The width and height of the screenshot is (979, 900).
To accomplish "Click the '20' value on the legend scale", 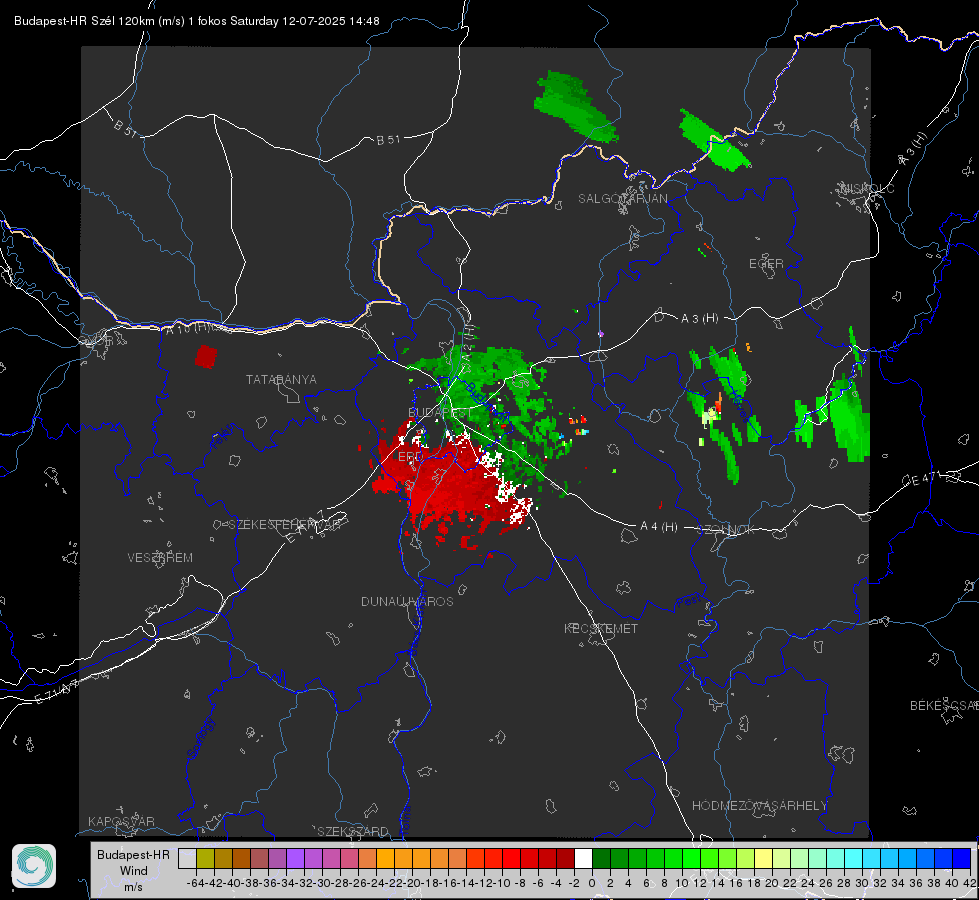I will (x=772, y=883).
